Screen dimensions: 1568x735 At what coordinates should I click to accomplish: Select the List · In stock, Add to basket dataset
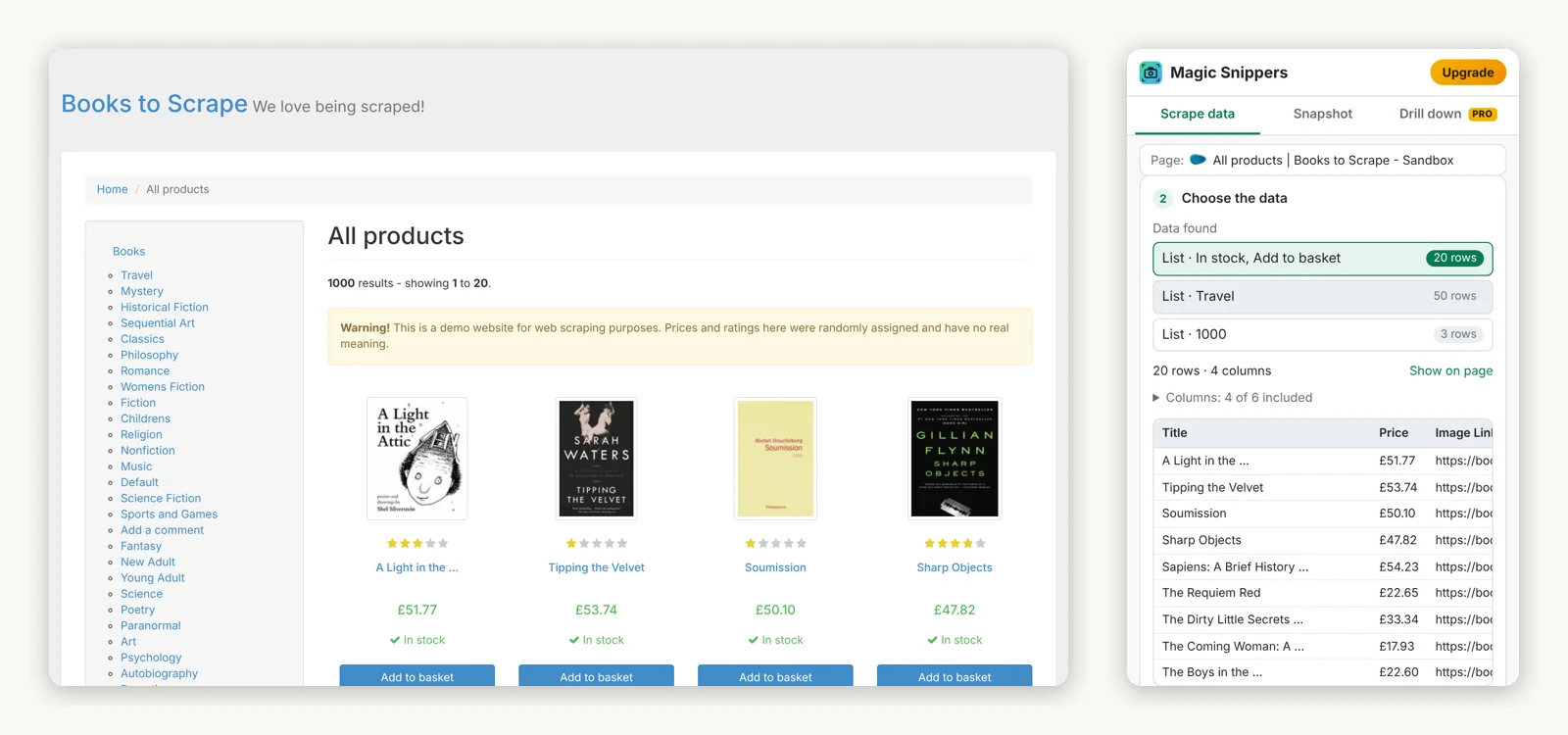[x=1322, y=259]
